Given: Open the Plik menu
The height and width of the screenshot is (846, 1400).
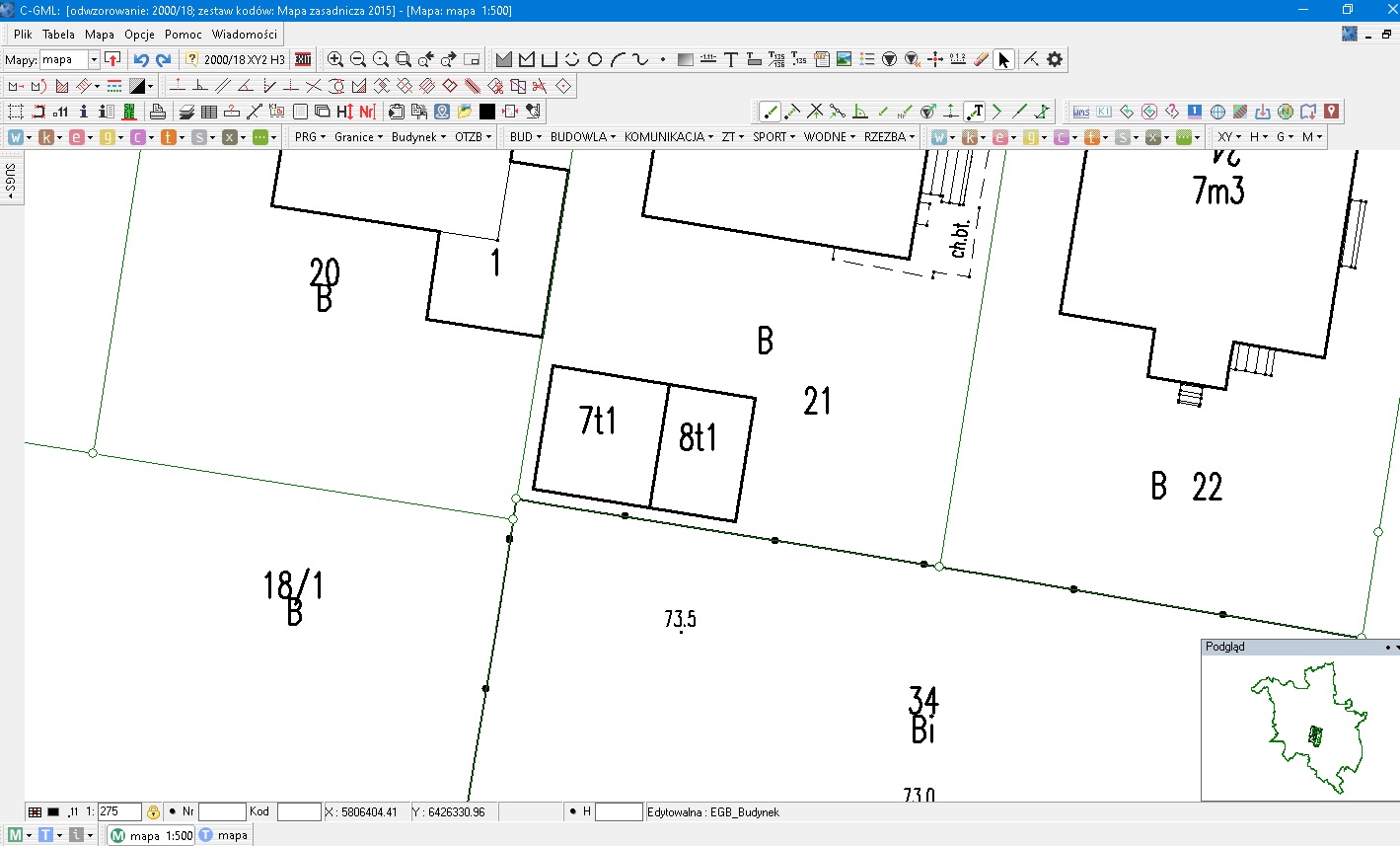Looking at the screenshot, I should 23,34.
